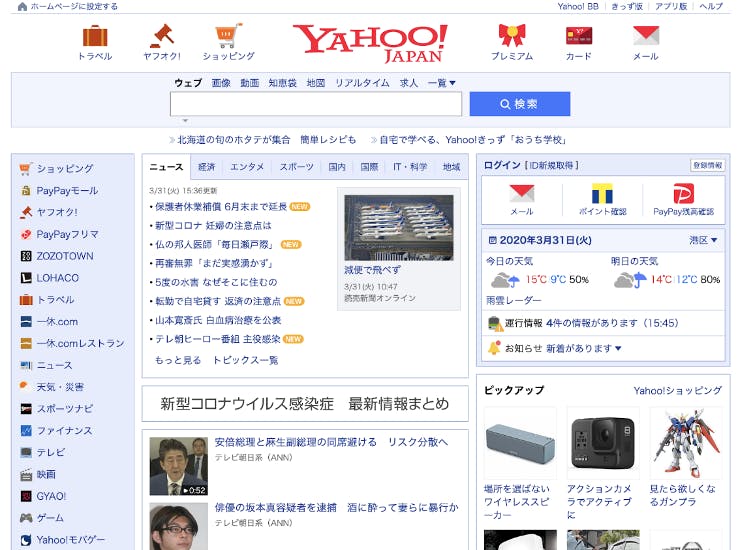Switch to the IT・科学 news tab
This screenshot has height=550, width=752.
click(410, 167)
